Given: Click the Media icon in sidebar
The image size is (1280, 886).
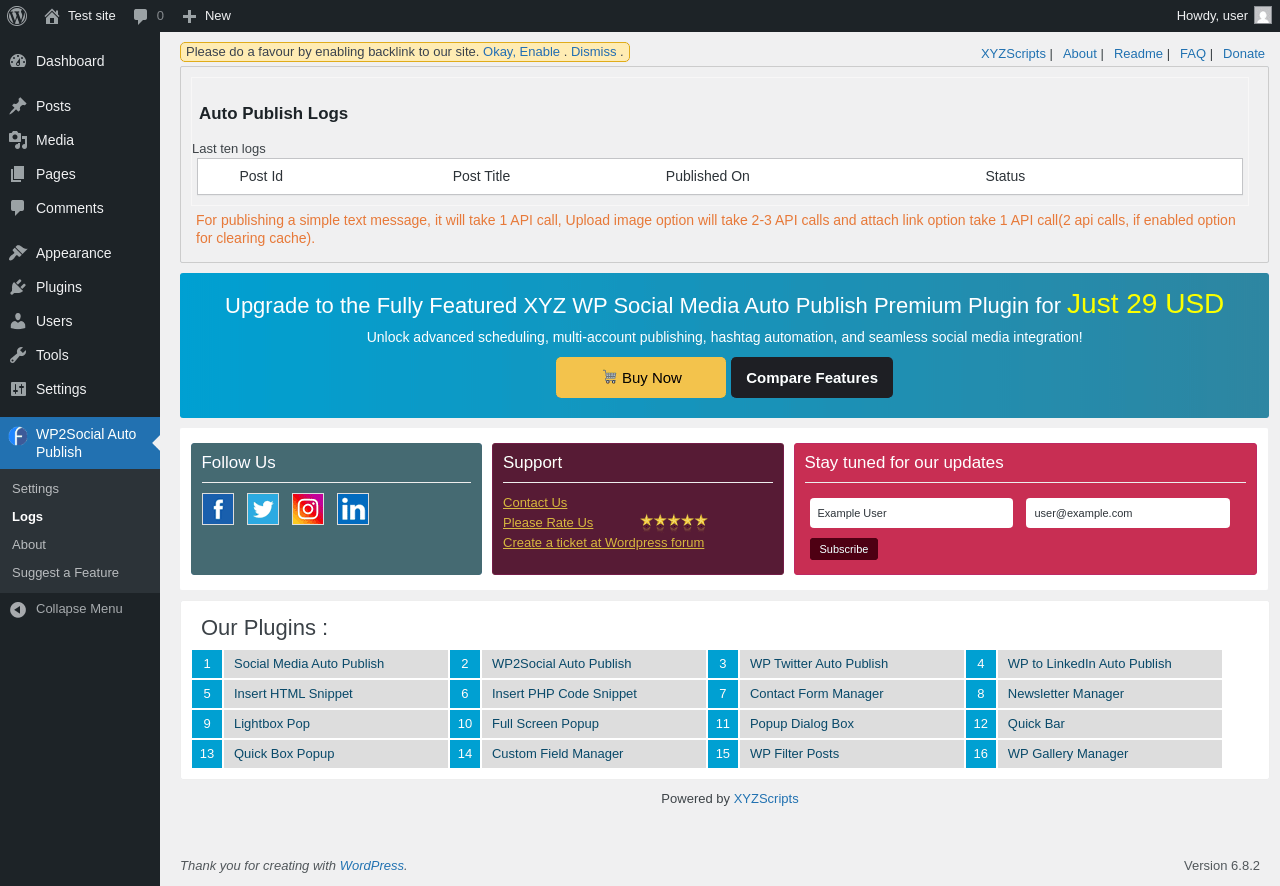Looking at the screenshot, I should point(18,140).
